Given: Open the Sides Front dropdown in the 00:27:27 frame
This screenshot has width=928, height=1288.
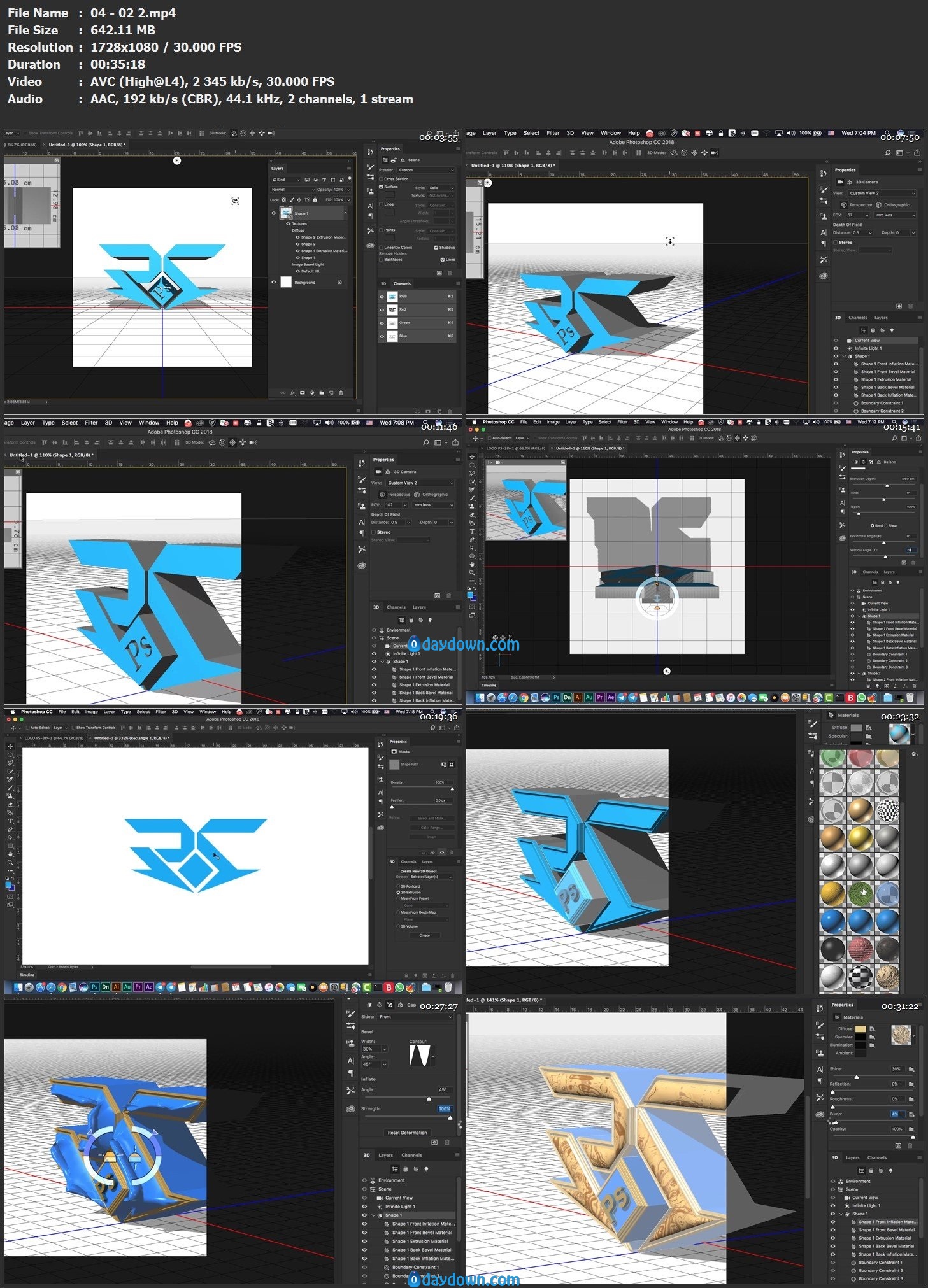Looking at the screenshot, I should pyautogui.click(x=415, y=1017).
